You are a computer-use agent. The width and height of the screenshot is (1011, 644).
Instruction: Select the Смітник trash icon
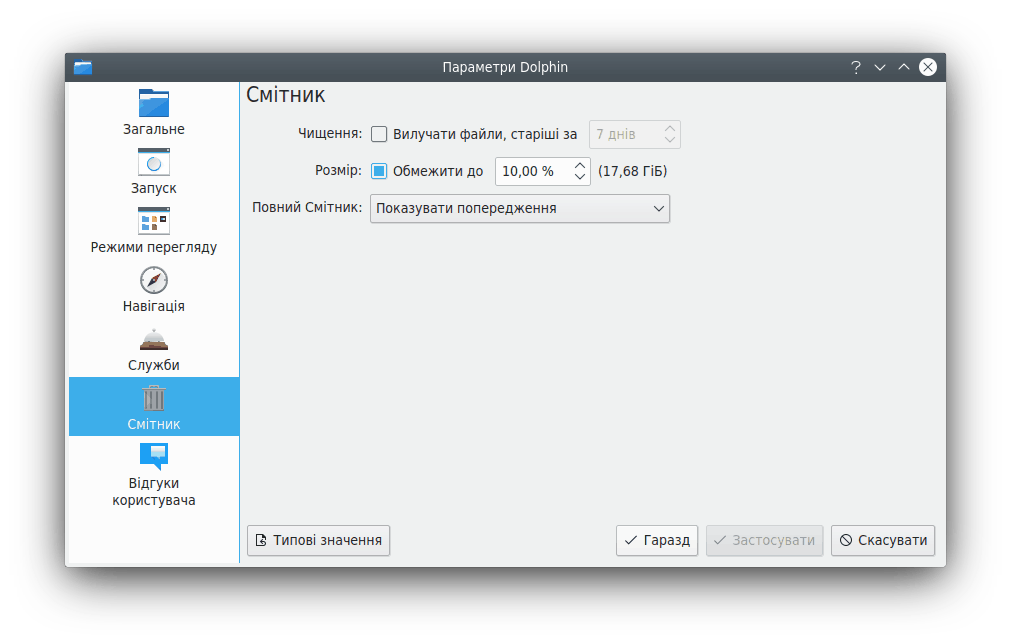coord(154,398)
